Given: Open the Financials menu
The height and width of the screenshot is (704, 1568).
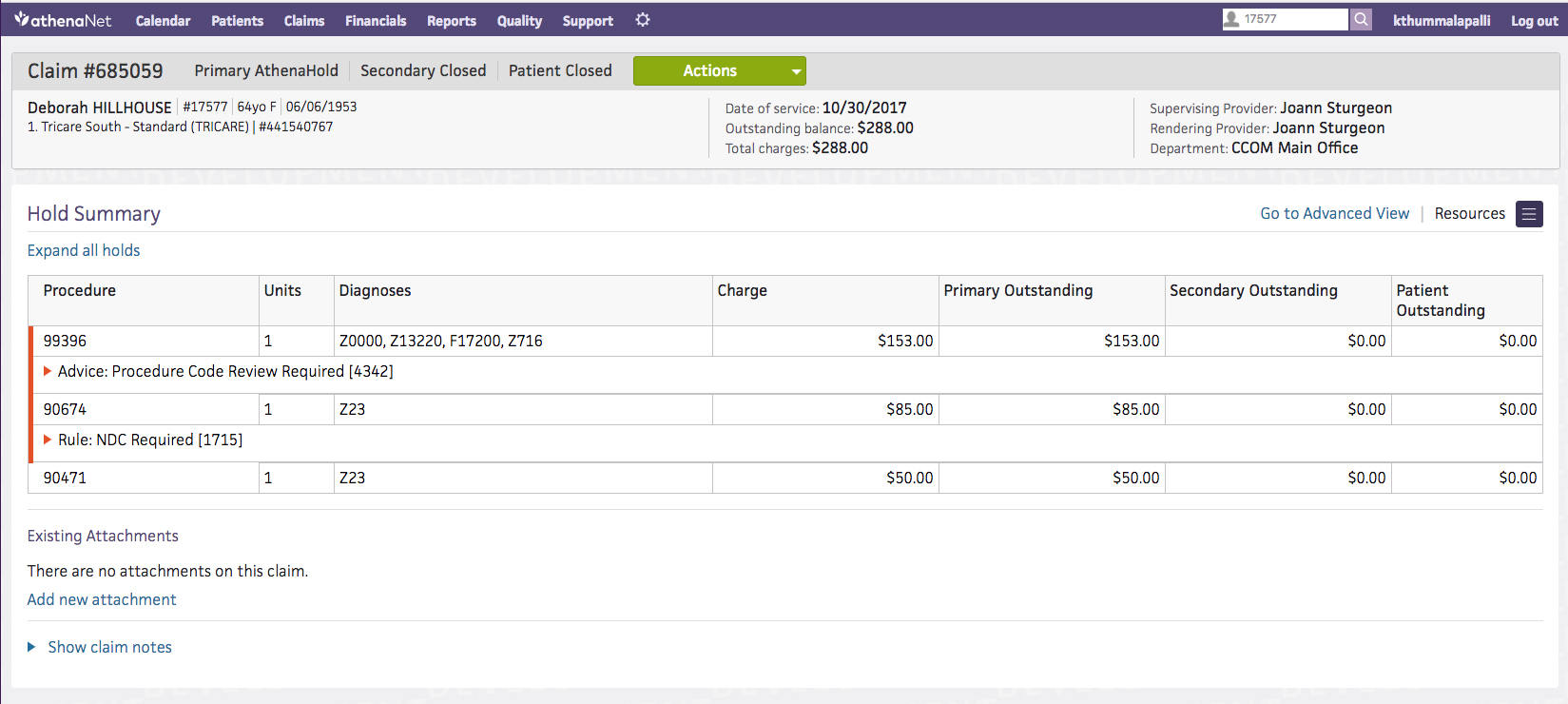Looking at the screenshot, I should [376, 21].
